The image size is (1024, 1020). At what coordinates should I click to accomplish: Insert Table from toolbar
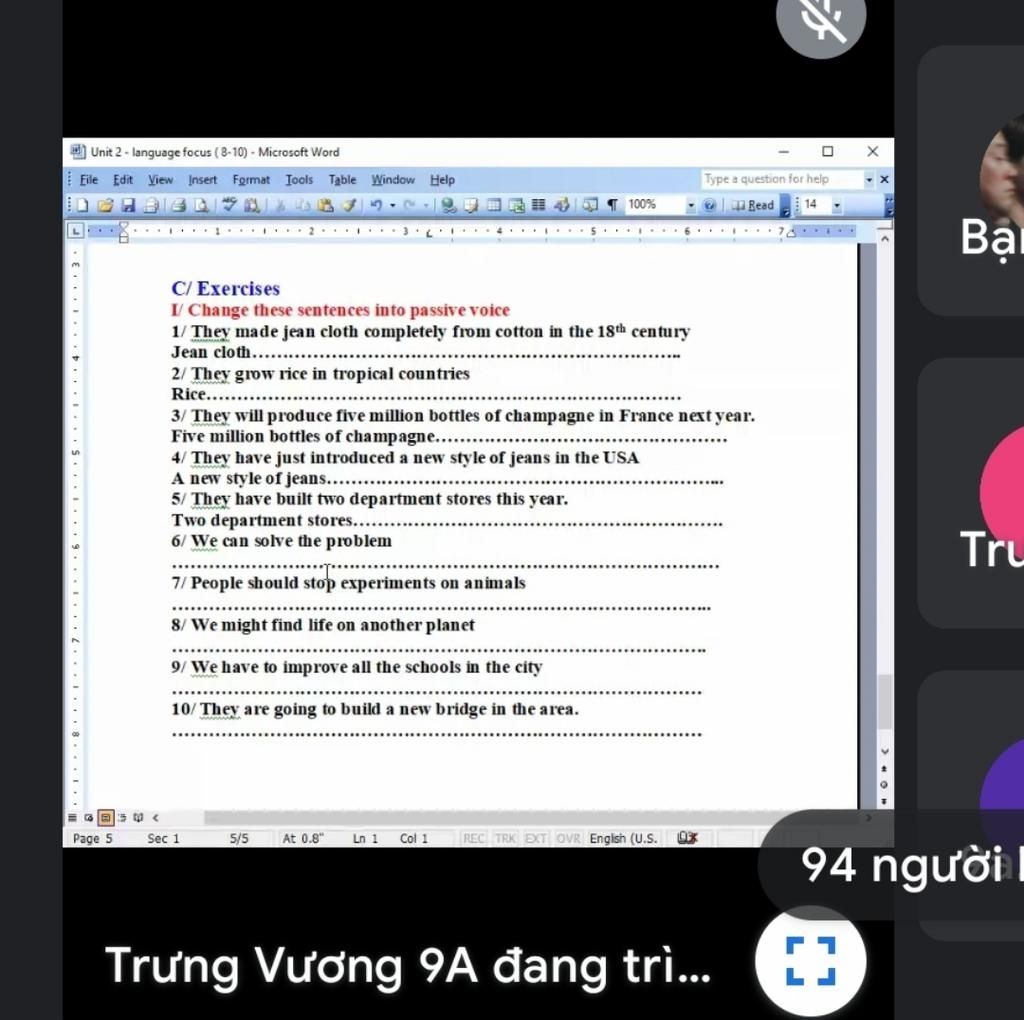(x=494, y=205)
